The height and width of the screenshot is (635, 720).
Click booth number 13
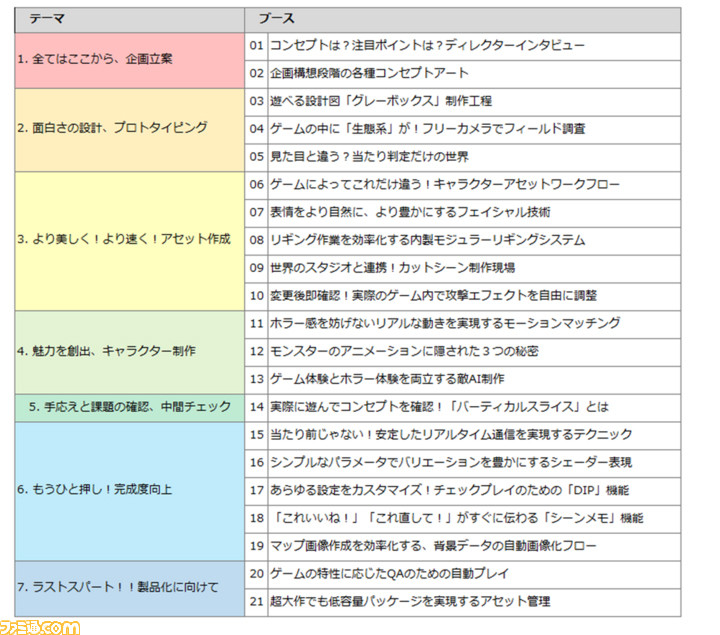pos(257,379)
